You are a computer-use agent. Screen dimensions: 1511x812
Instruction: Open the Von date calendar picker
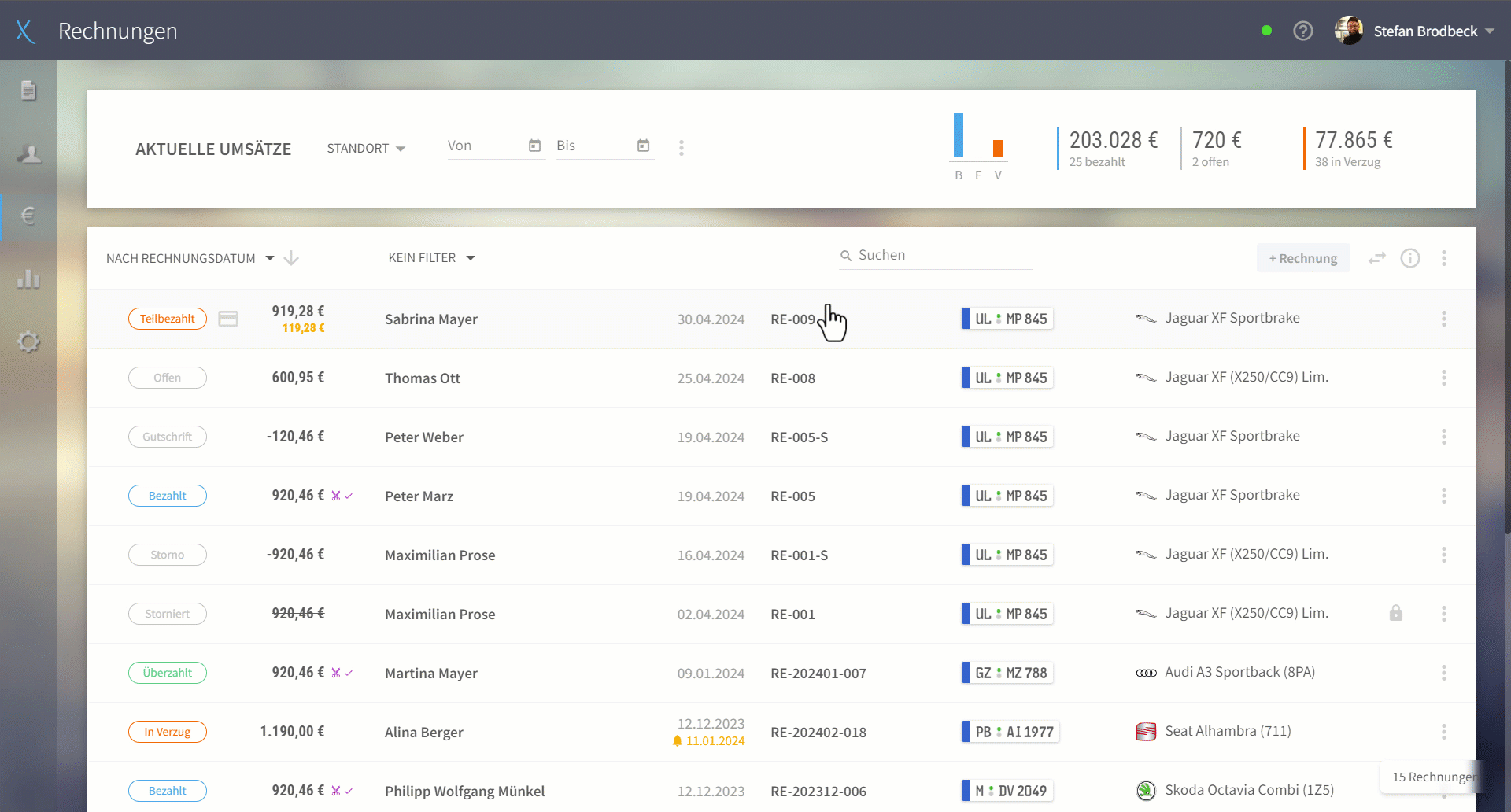click(535, 146)
